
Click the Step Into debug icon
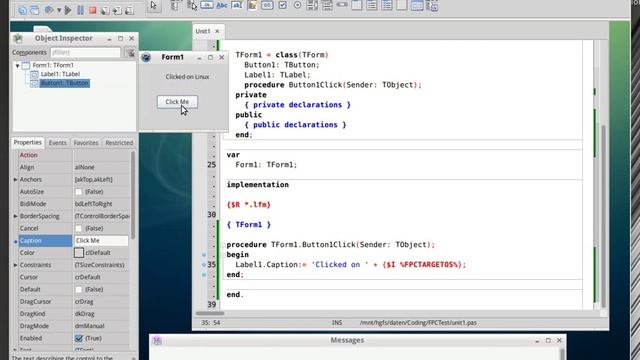pos(105,11)
